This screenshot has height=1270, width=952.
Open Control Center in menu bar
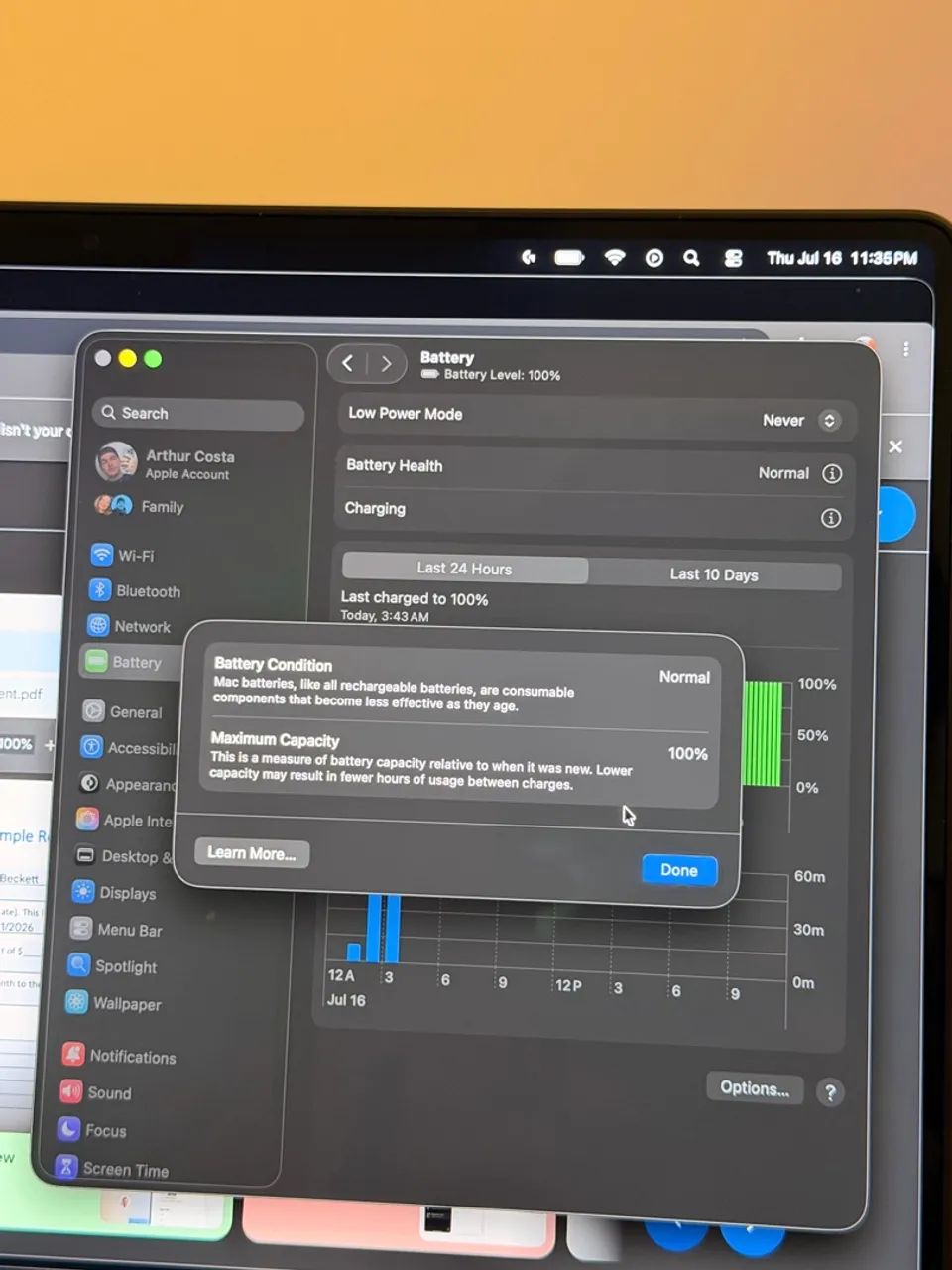(x=733, y=258)
